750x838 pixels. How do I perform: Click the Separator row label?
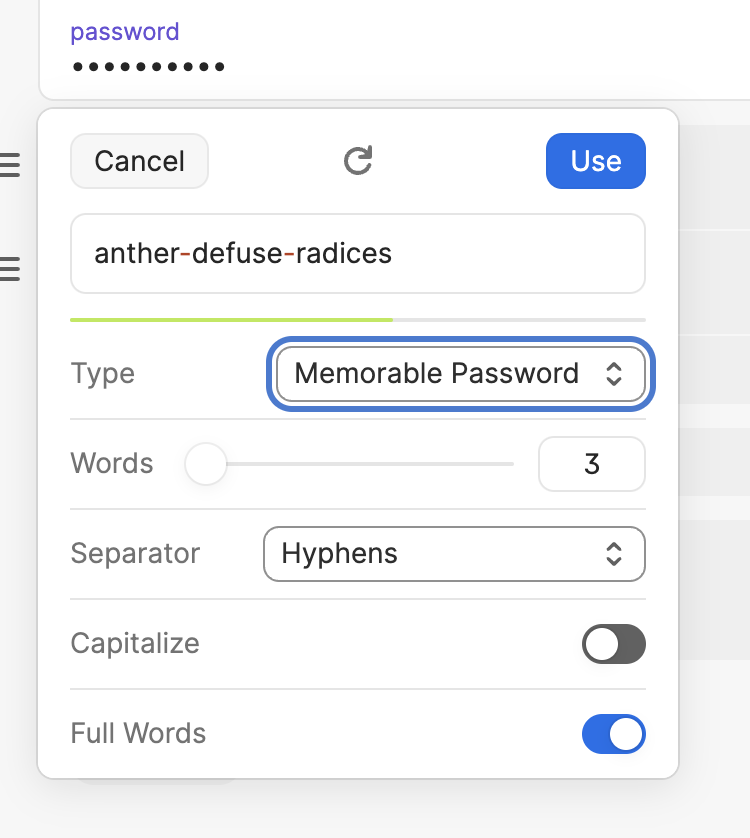pos(135,553)
